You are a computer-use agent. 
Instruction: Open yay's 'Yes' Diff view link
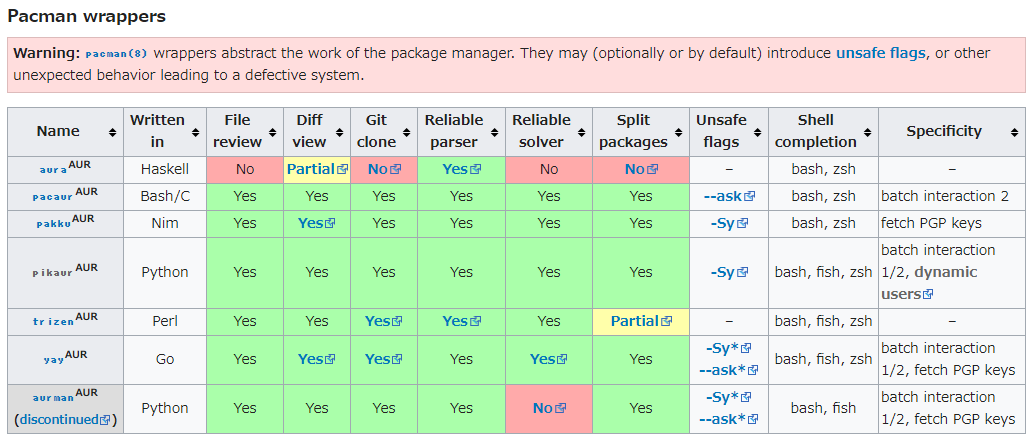pyautogui.click(x=317, y=360)
